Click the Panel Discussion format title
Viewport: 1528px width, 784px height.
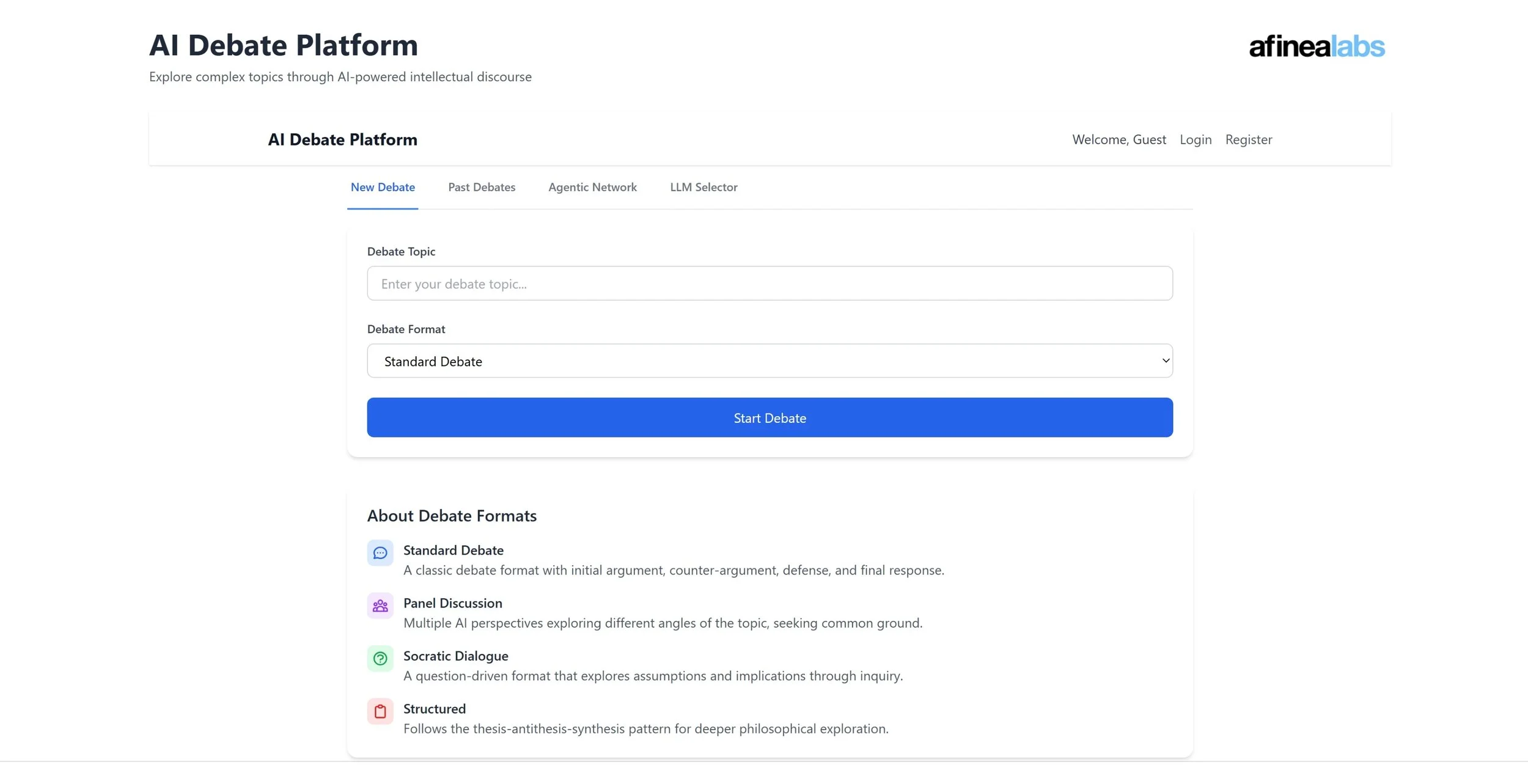(x=452, y=603)
